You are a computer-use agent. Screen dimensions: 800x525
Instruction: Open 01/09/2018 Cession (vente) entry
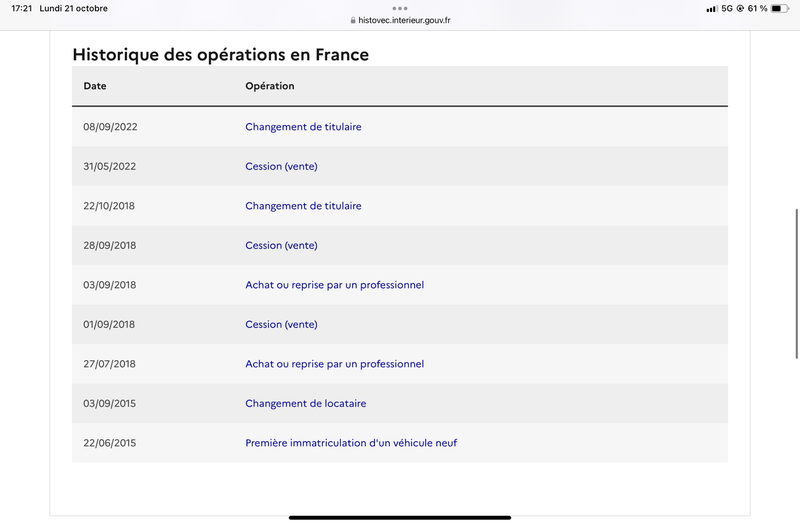[x=281, y=324]
